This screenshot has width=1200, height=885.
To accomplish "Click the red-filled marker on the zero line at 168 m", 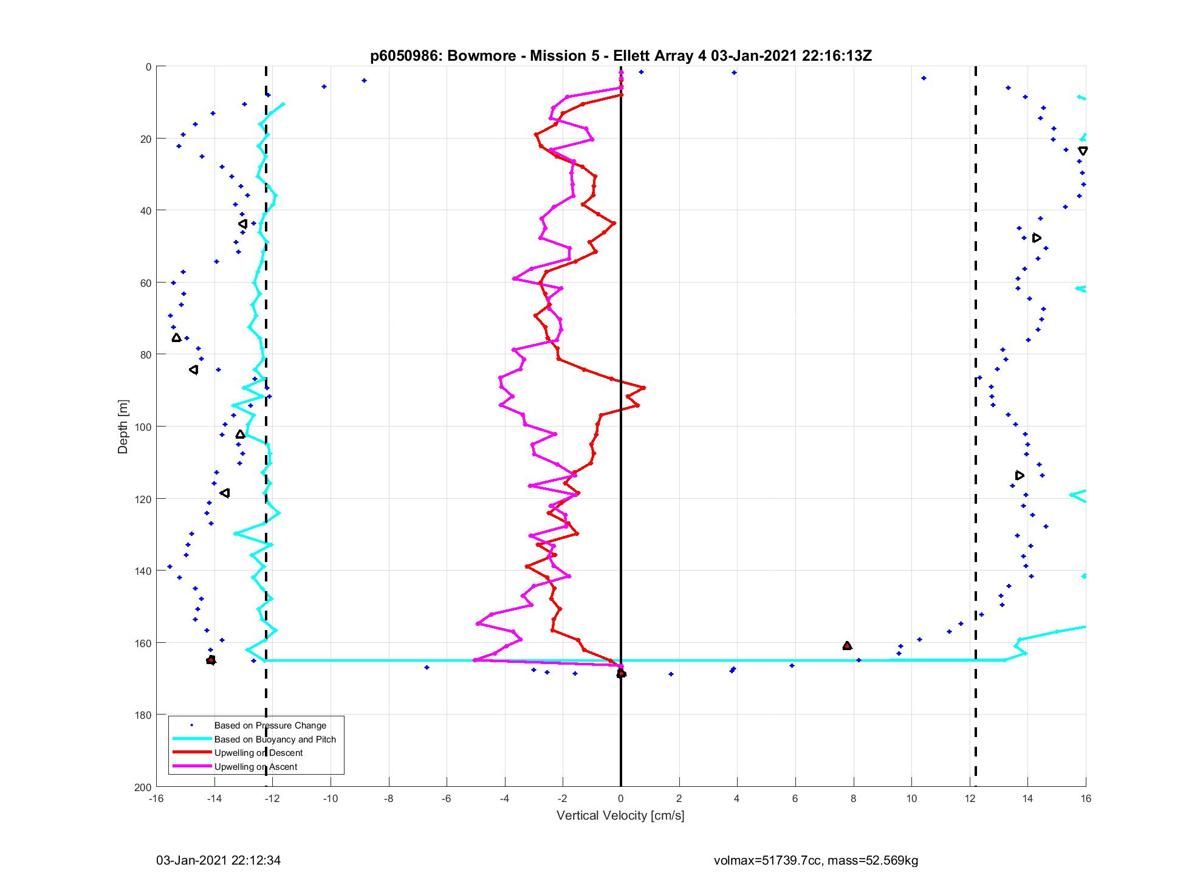I will point(621,674).
